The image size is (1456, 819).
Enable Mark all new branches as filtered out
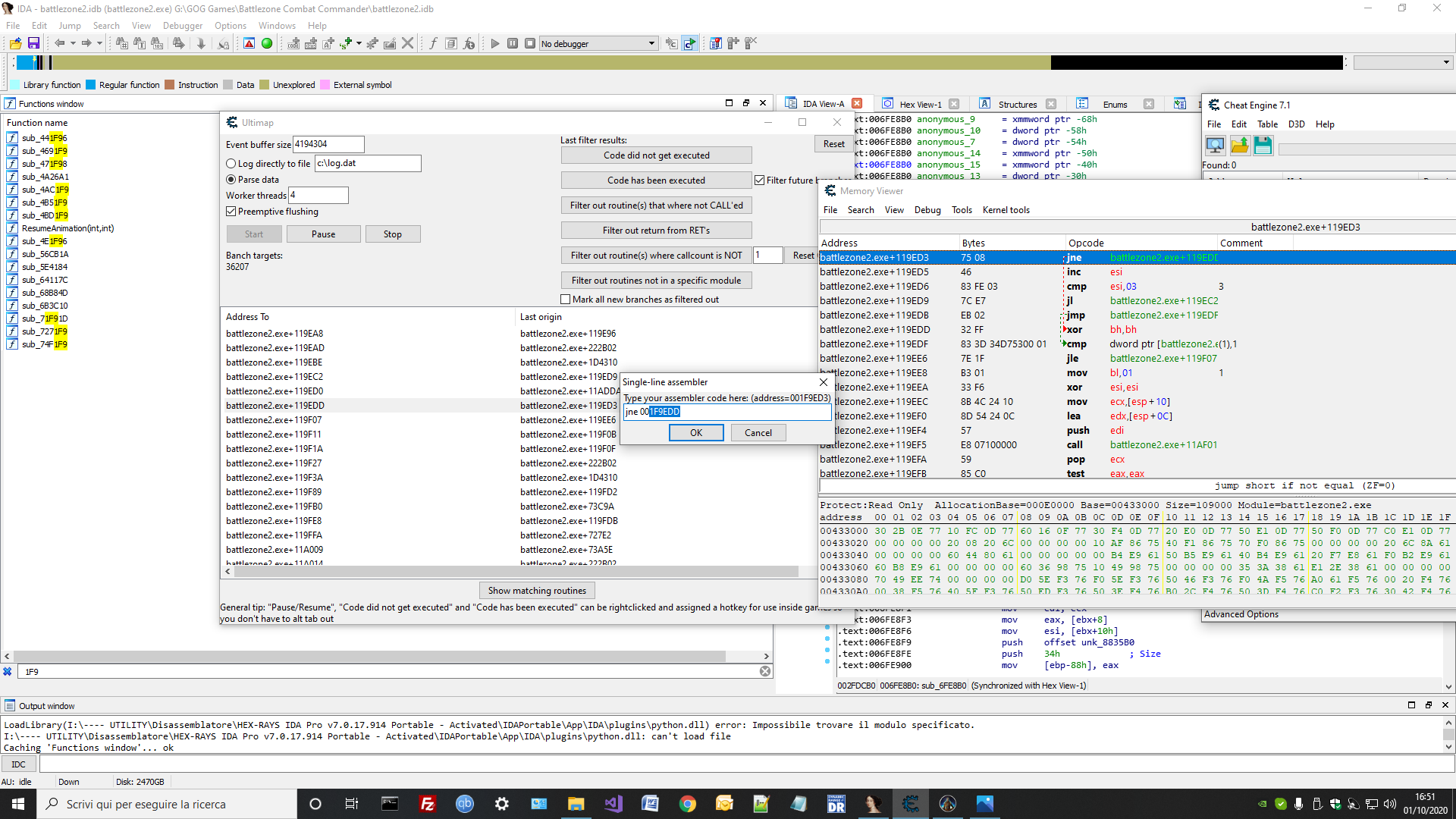pyautogui.click(x=565, y=300)
